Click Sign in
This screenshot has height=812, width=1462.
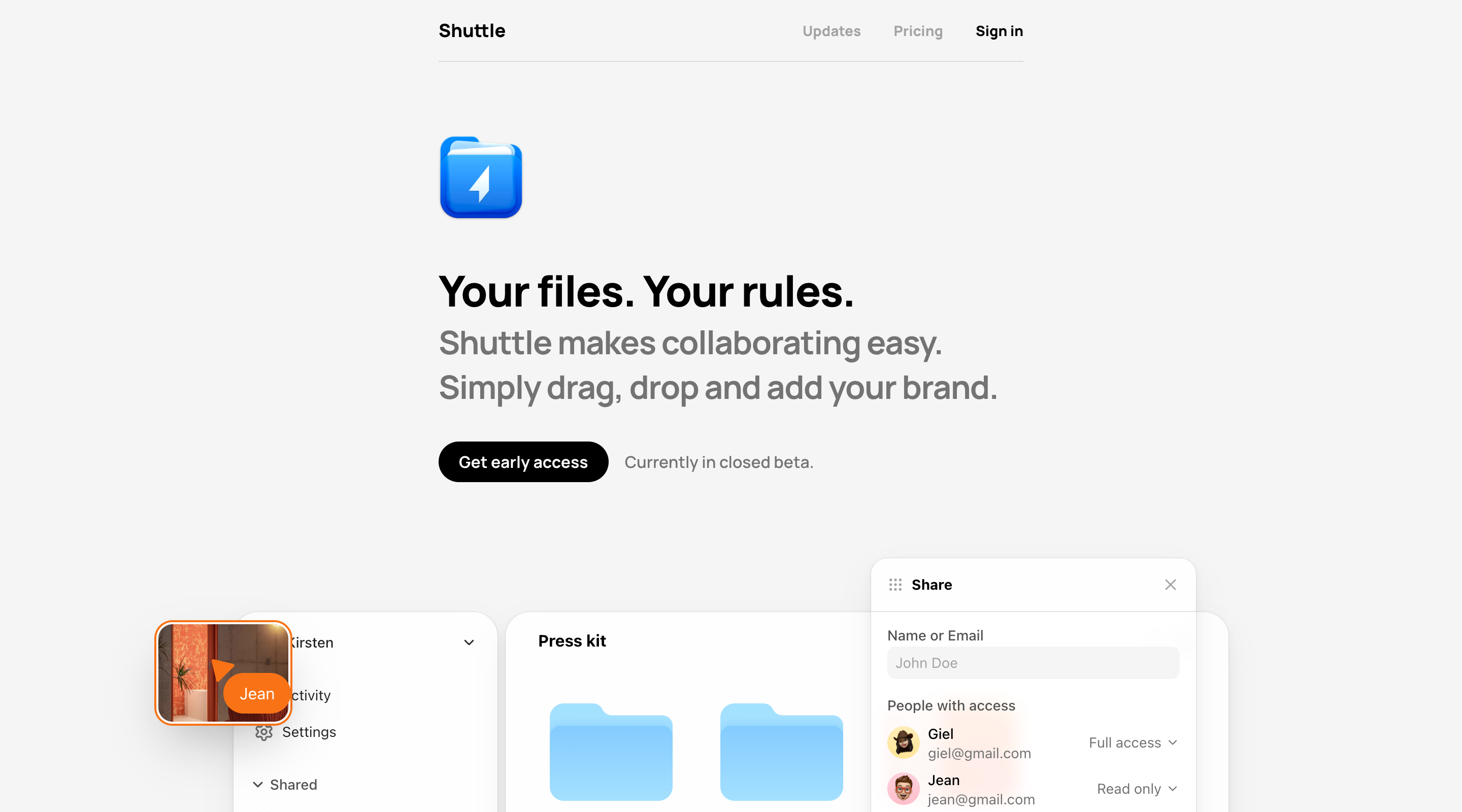(x=999, y=31)
